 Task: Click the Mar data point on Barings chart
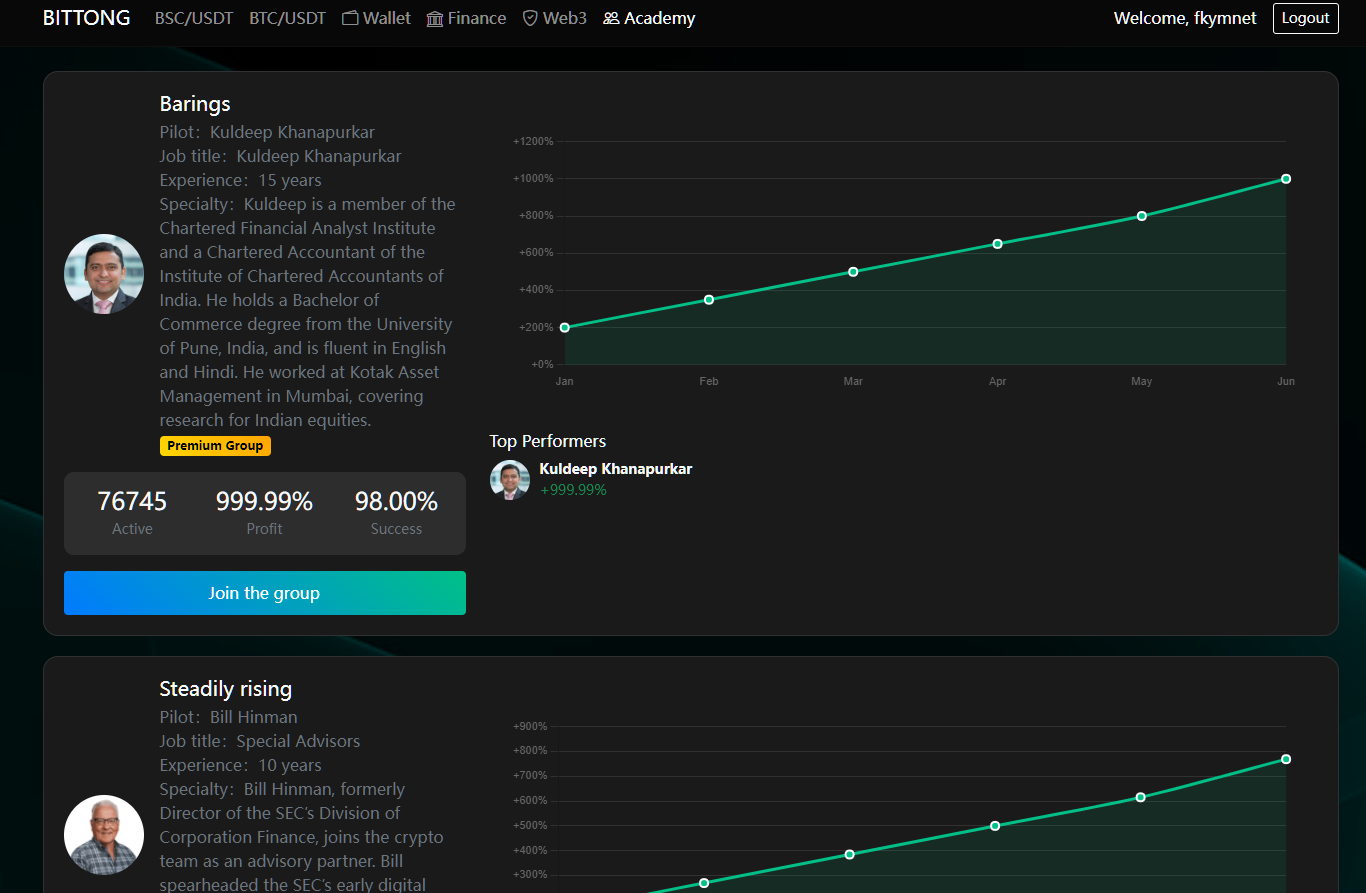coord(853,272)
